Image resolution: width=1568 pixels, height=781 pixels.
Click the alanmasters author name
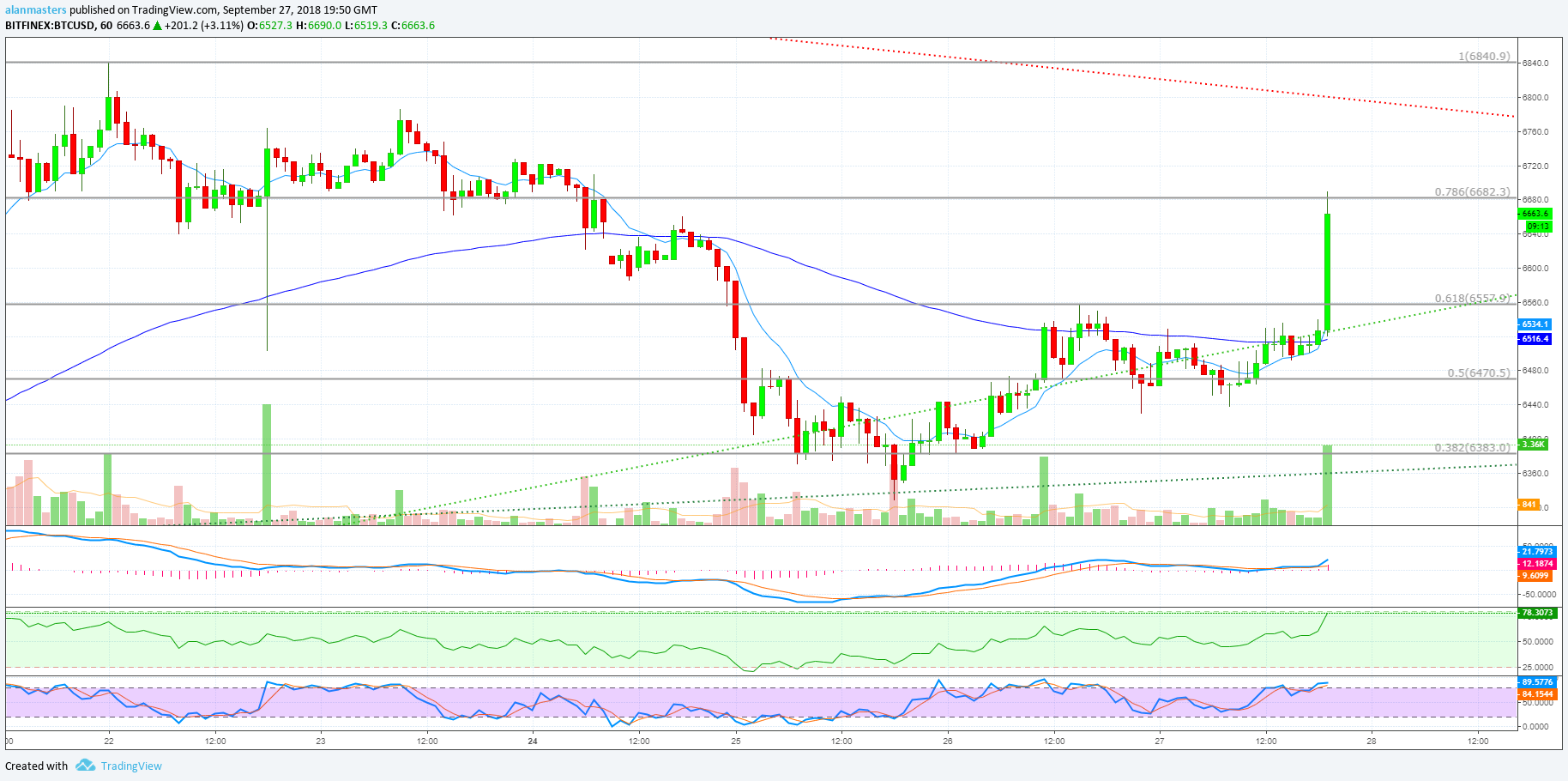coord(36,10)
